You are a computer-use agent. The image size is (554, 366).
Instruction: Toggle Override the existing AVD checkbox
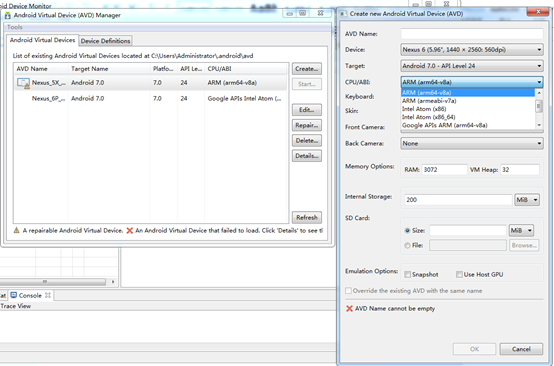click(348, 290)
